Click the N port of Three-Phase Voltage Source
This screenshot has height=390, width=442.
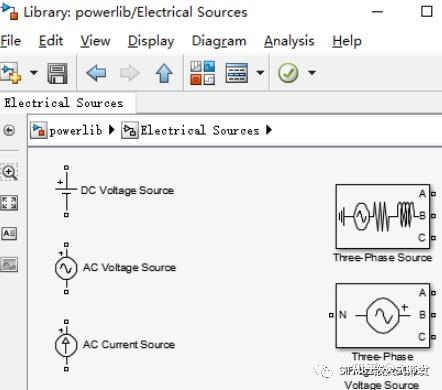331,315
